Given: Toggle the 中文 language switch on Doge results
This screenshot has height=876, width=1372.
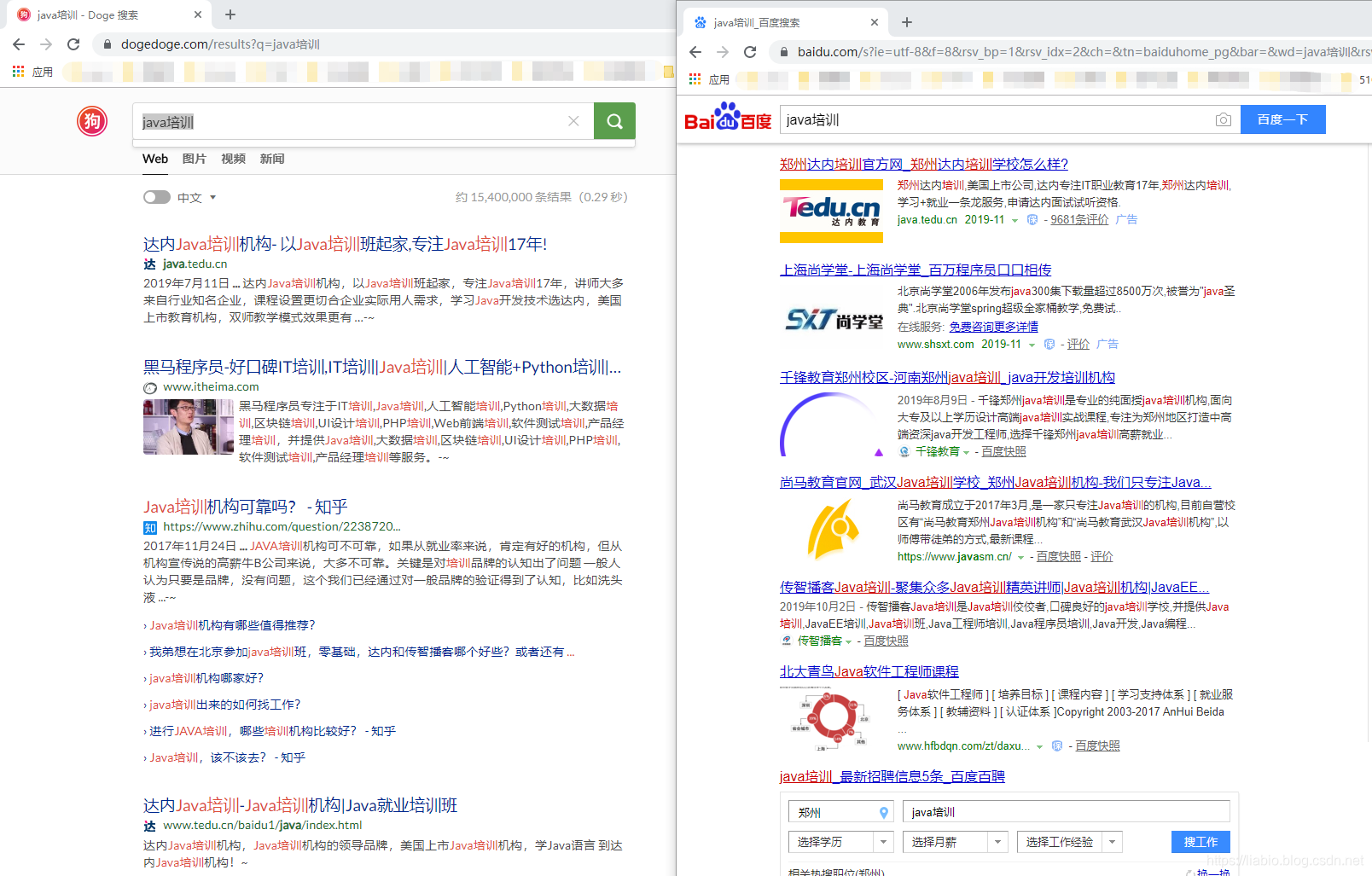Looking at the screenshot, I should pyautogui.click(x=156, y=196).
